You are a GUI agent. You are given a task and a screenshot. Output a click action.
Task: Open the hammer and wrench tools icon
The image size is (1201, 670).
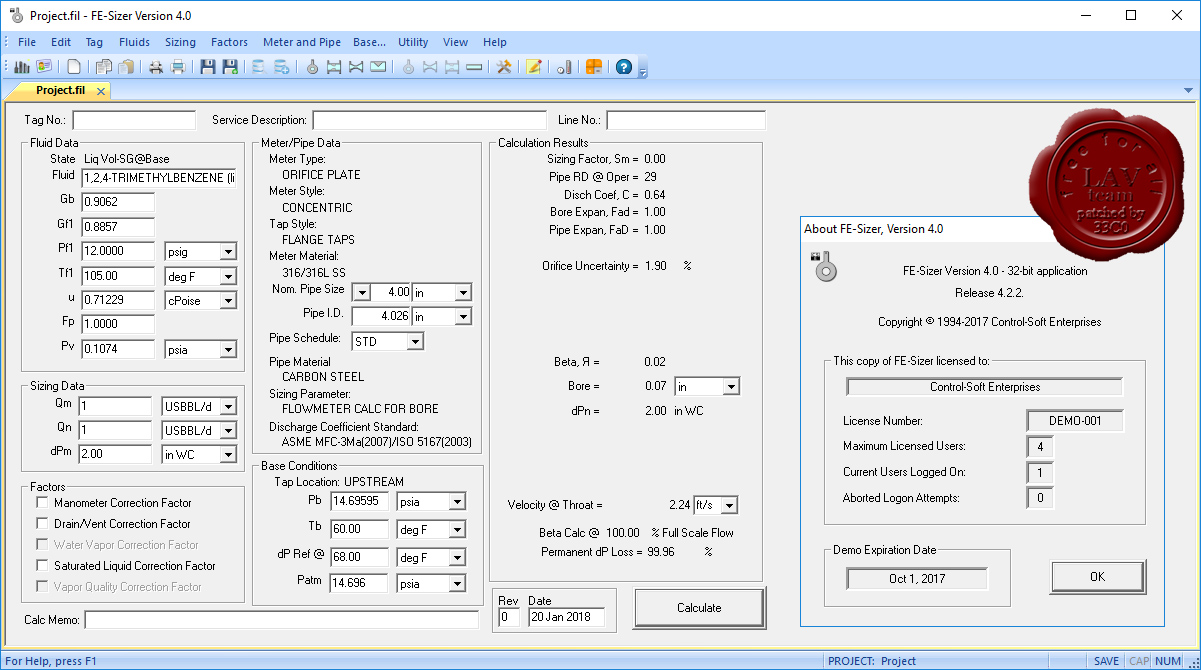click(x=504, y=67)
